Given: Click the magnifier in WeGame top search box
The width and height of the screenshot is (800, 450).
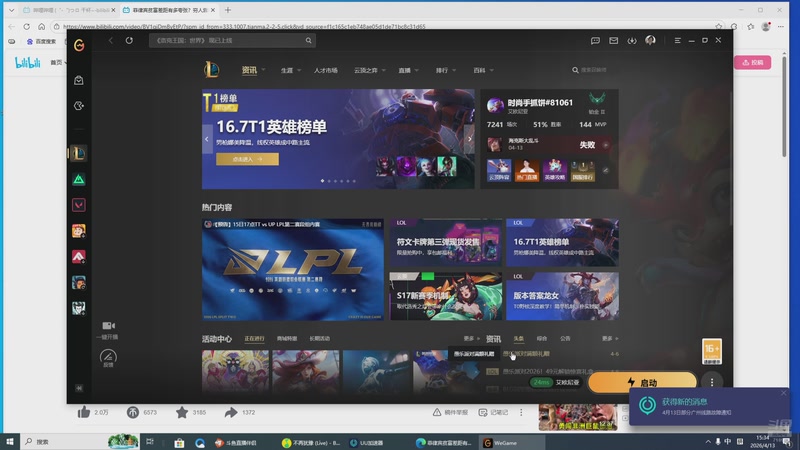Looking at the screenshot, I should click(309, 40).
